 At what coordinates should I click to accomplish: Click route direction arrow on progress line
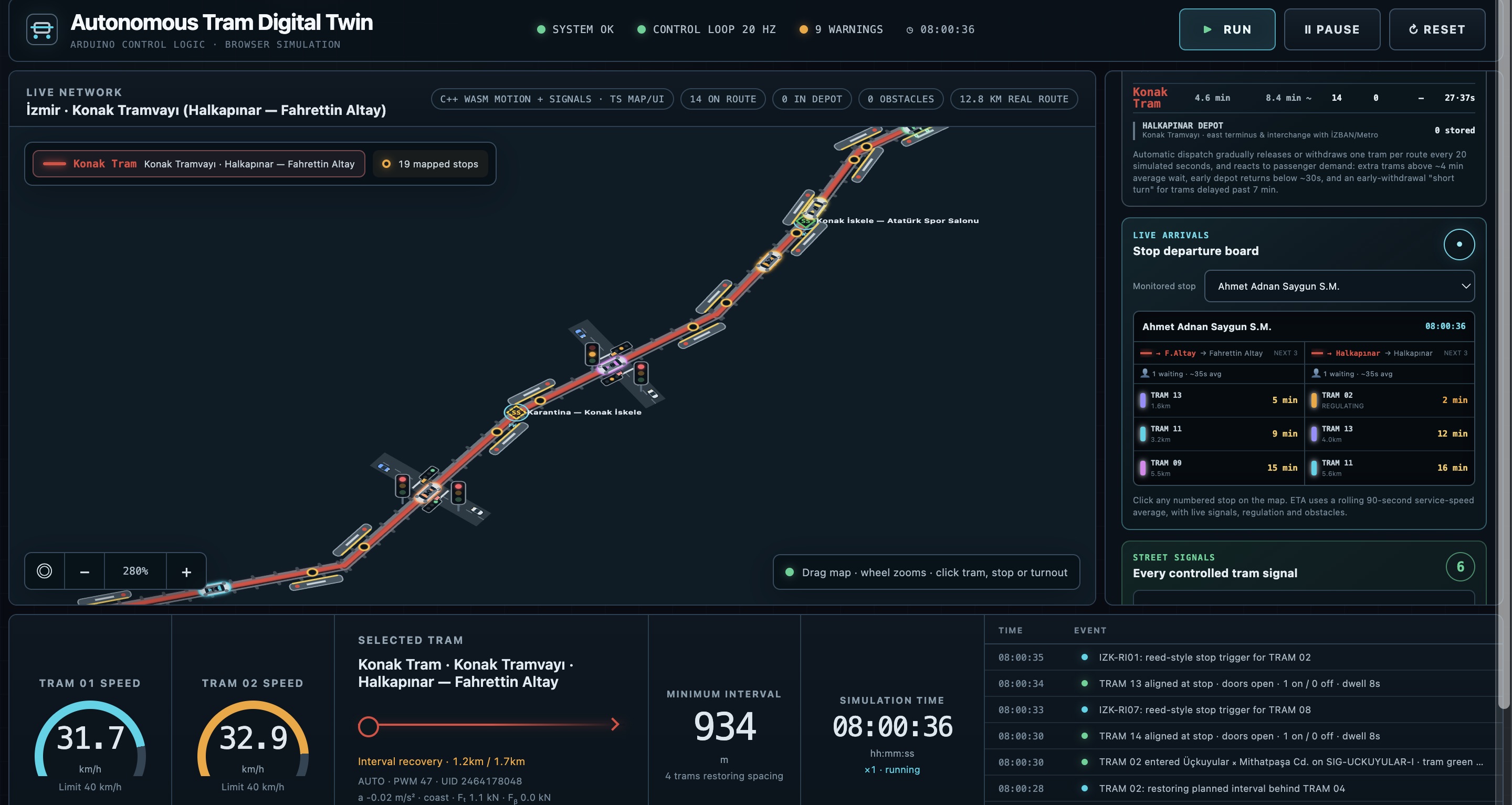(615, 724)
